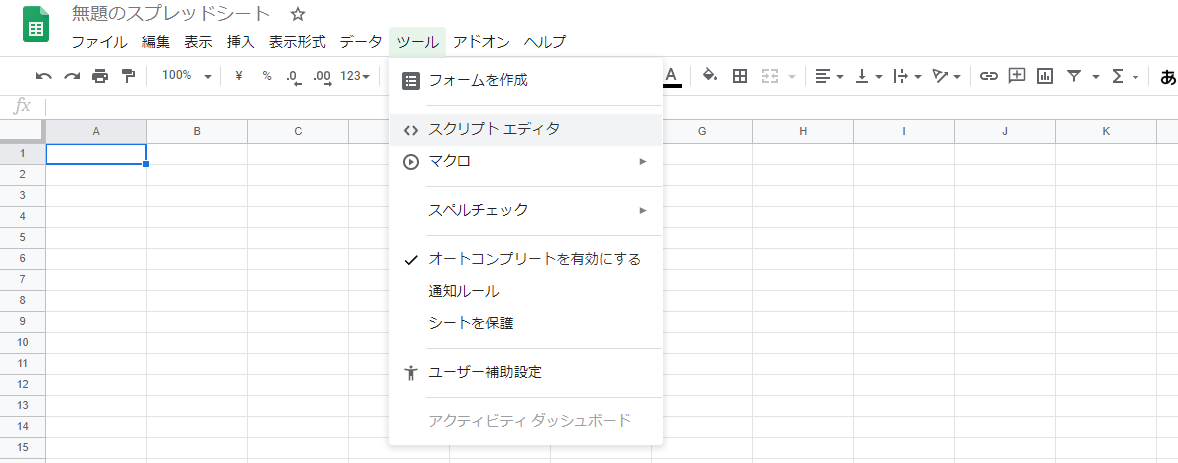Open ユーザー補助設定 menu entry
Screen dimensions: 1178x463
(526, 372)
